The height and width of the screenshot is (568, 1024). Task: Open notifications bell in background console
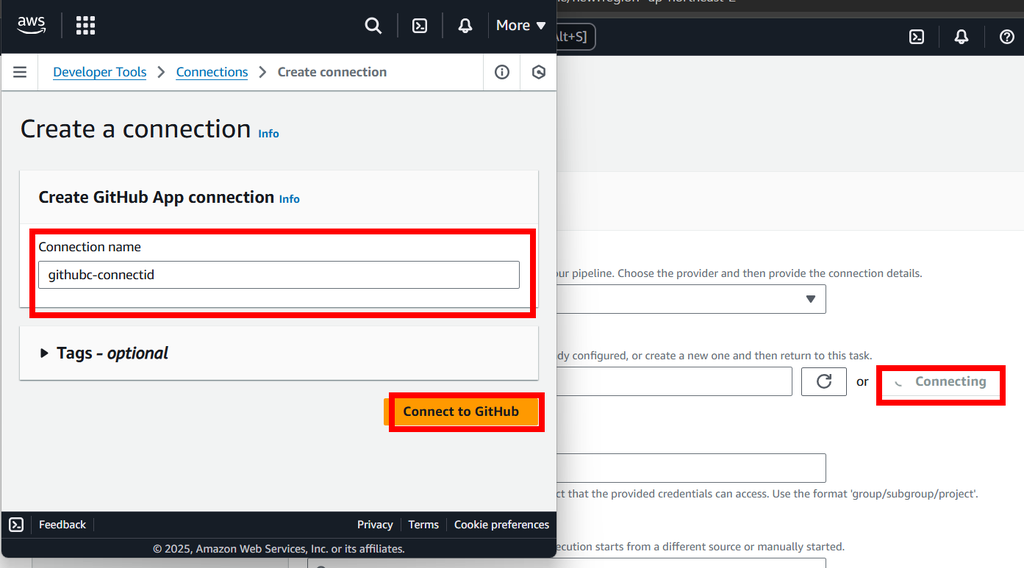point(961,37)
